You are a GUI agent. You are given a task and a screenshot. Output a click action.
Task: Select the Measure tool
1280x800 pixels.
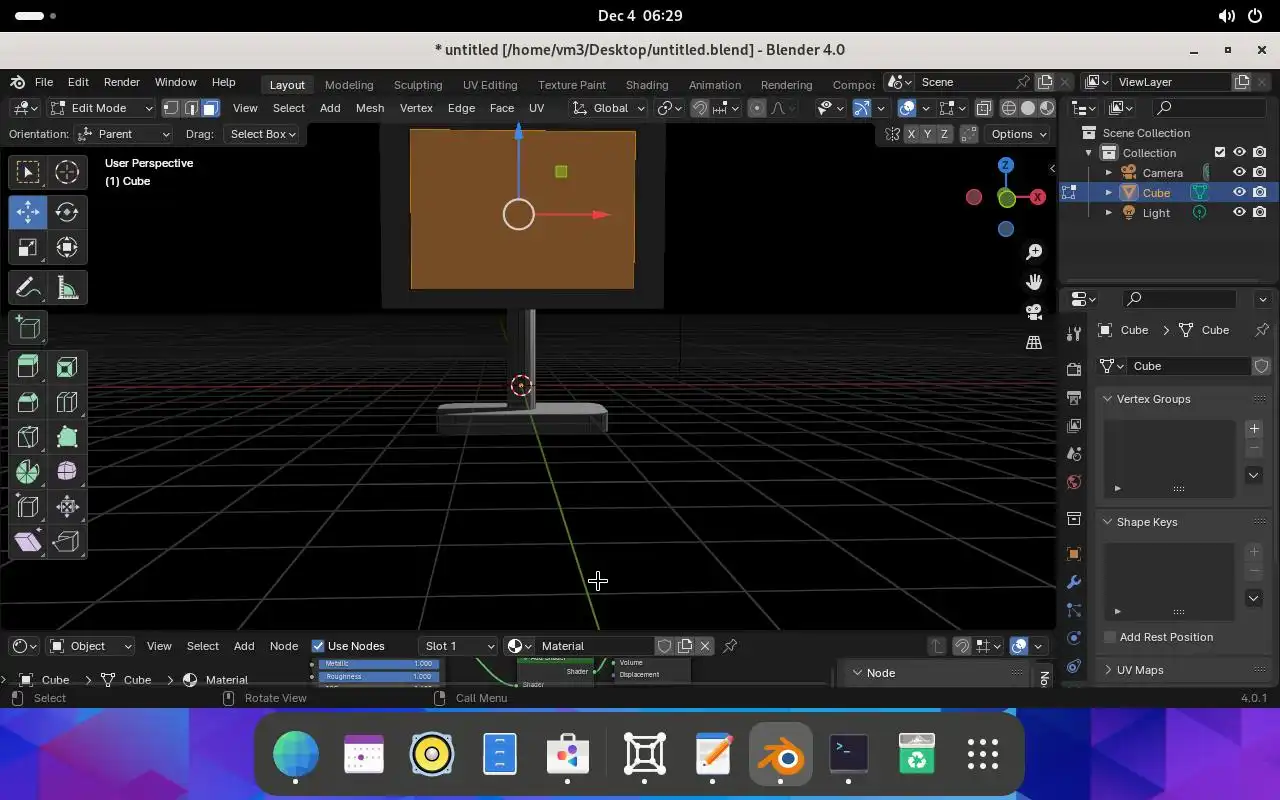tap(67, 288)
